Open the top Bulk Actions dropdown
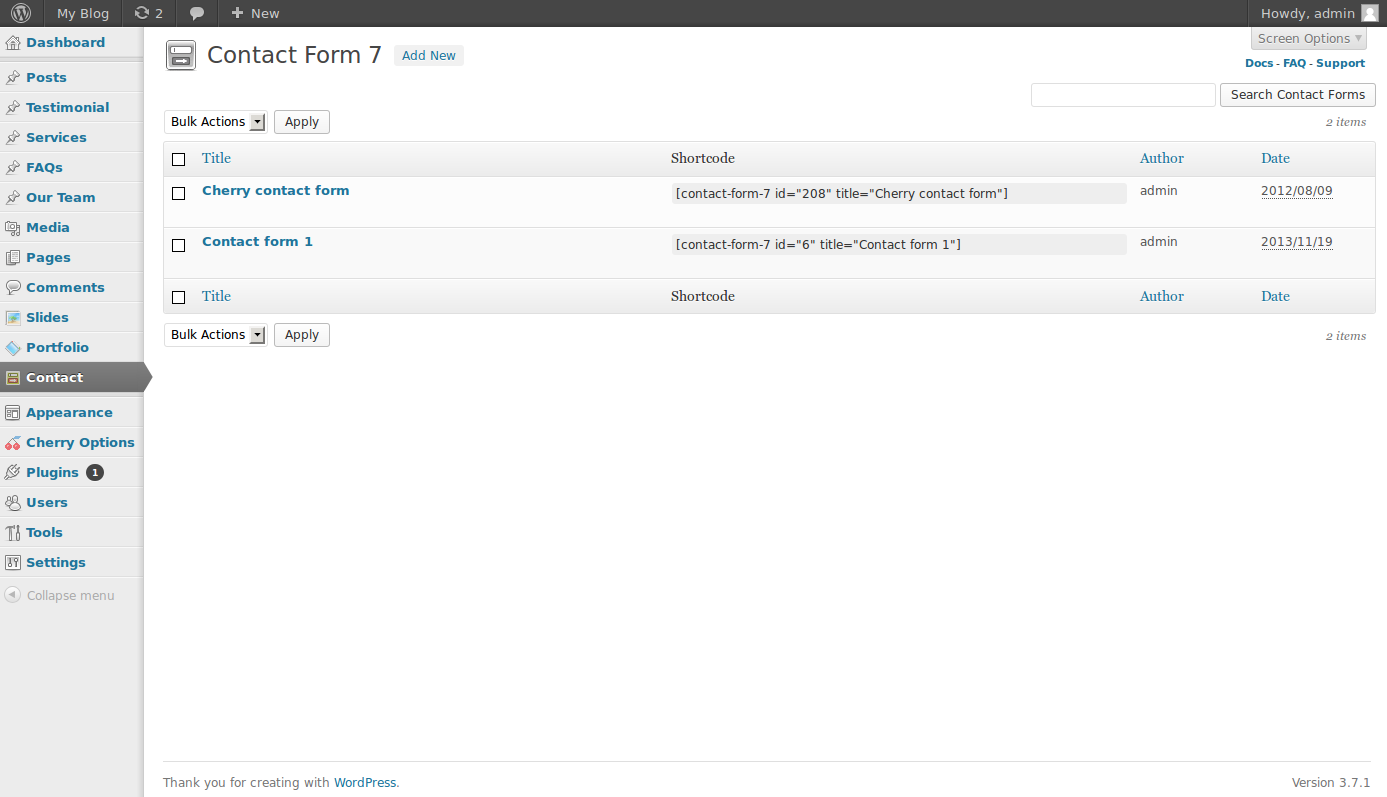Image resolution: width=1387 pixels, height=797 pixels. pos(216,122)
